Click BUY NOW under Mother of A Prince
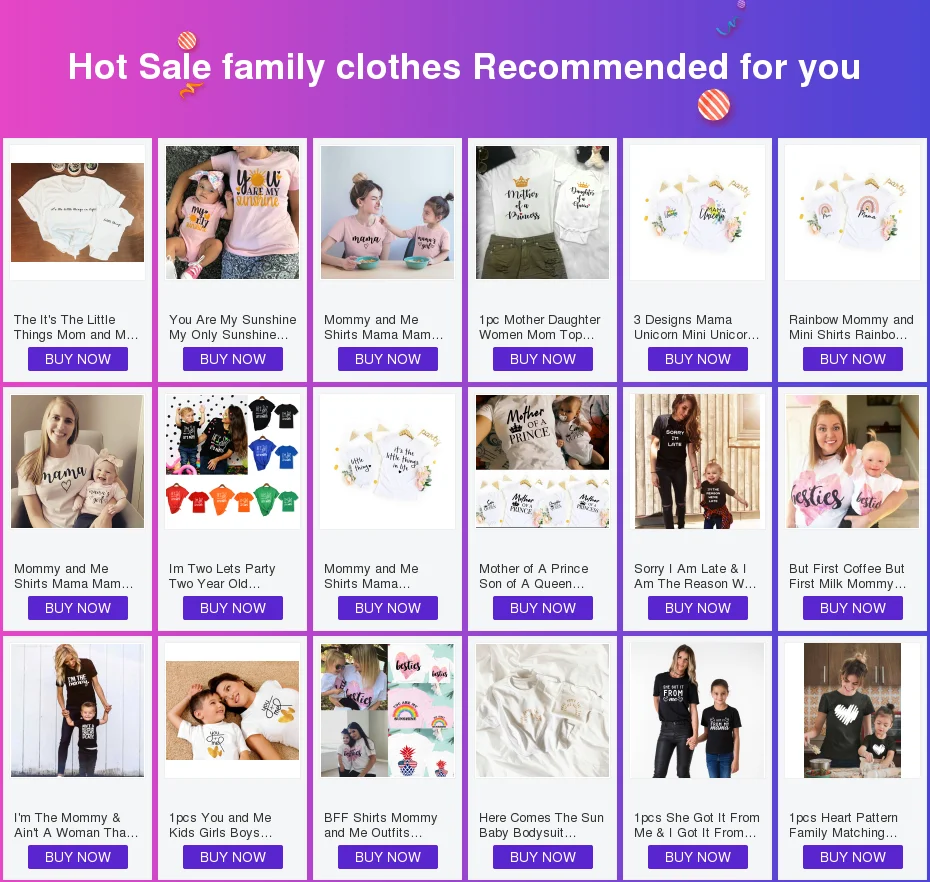Image resolution: width=930 pixels, height=882 pixels. tap(543, 609)
